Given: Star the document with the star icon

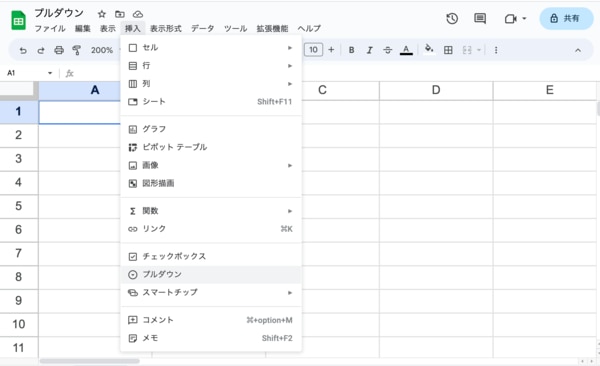Looking at the screenshot, I should coord(101,14).
